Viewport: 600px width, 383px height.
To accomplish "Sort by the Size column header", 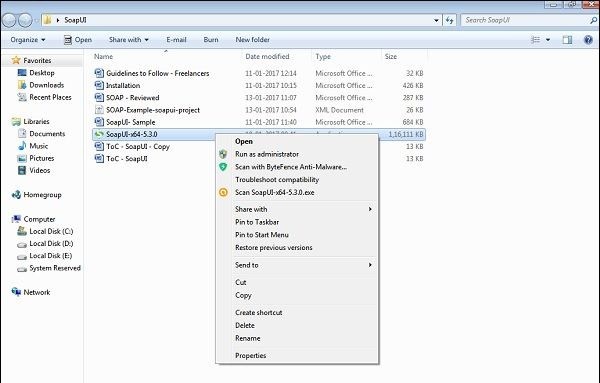I will [391, 57].
